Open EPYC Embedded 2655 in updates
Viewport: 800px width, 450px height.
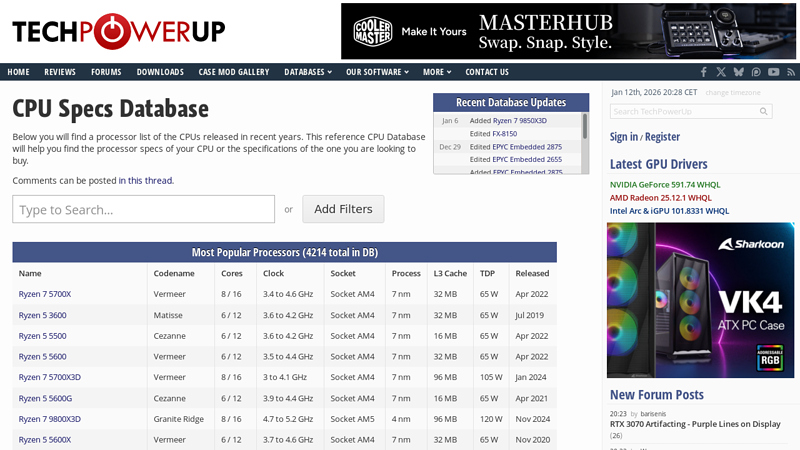(527, 160)
